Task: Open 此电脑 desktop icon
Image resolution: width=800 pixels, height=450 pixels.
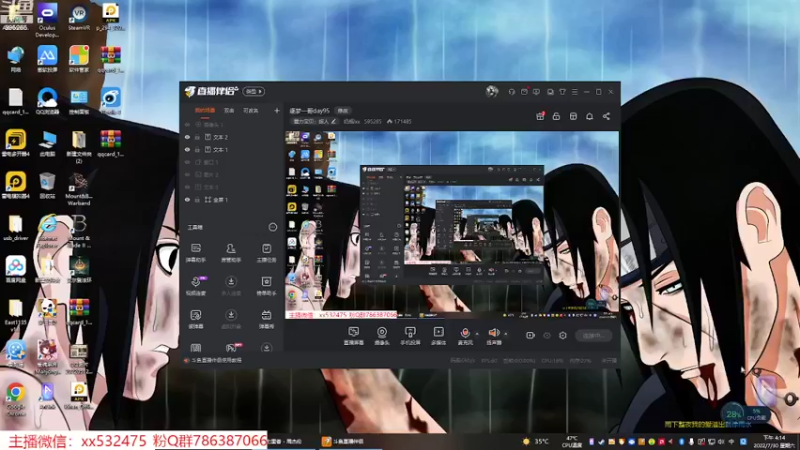Action: click(47, 143)
